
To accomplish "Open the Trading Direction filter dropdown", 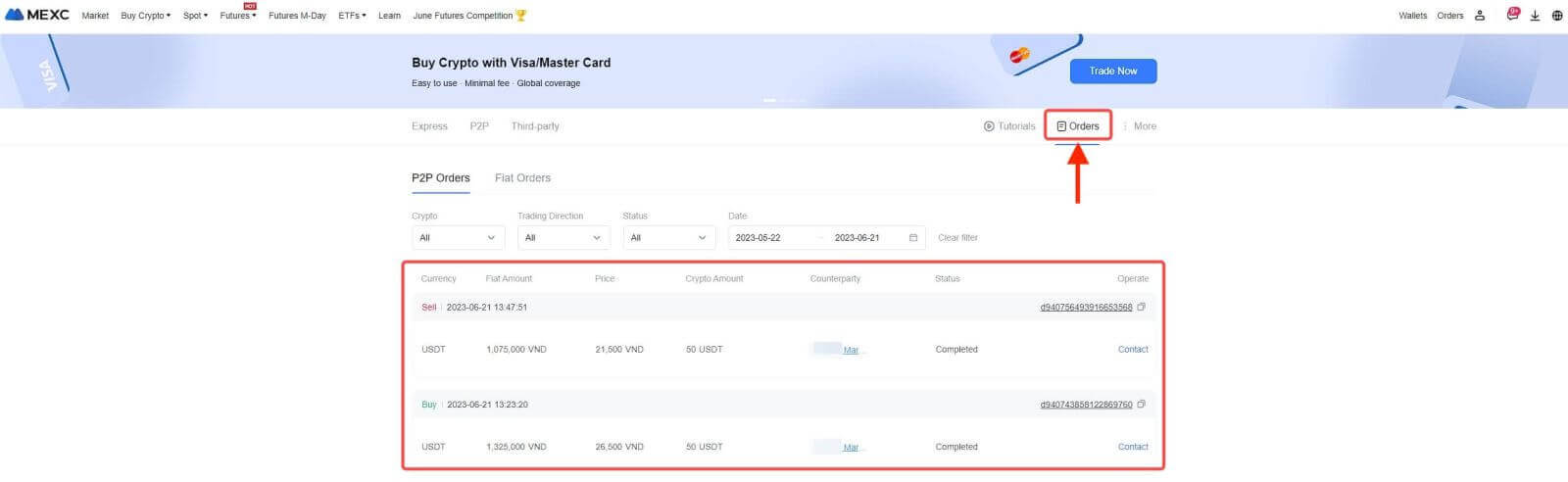I will (x=563, y=238).
